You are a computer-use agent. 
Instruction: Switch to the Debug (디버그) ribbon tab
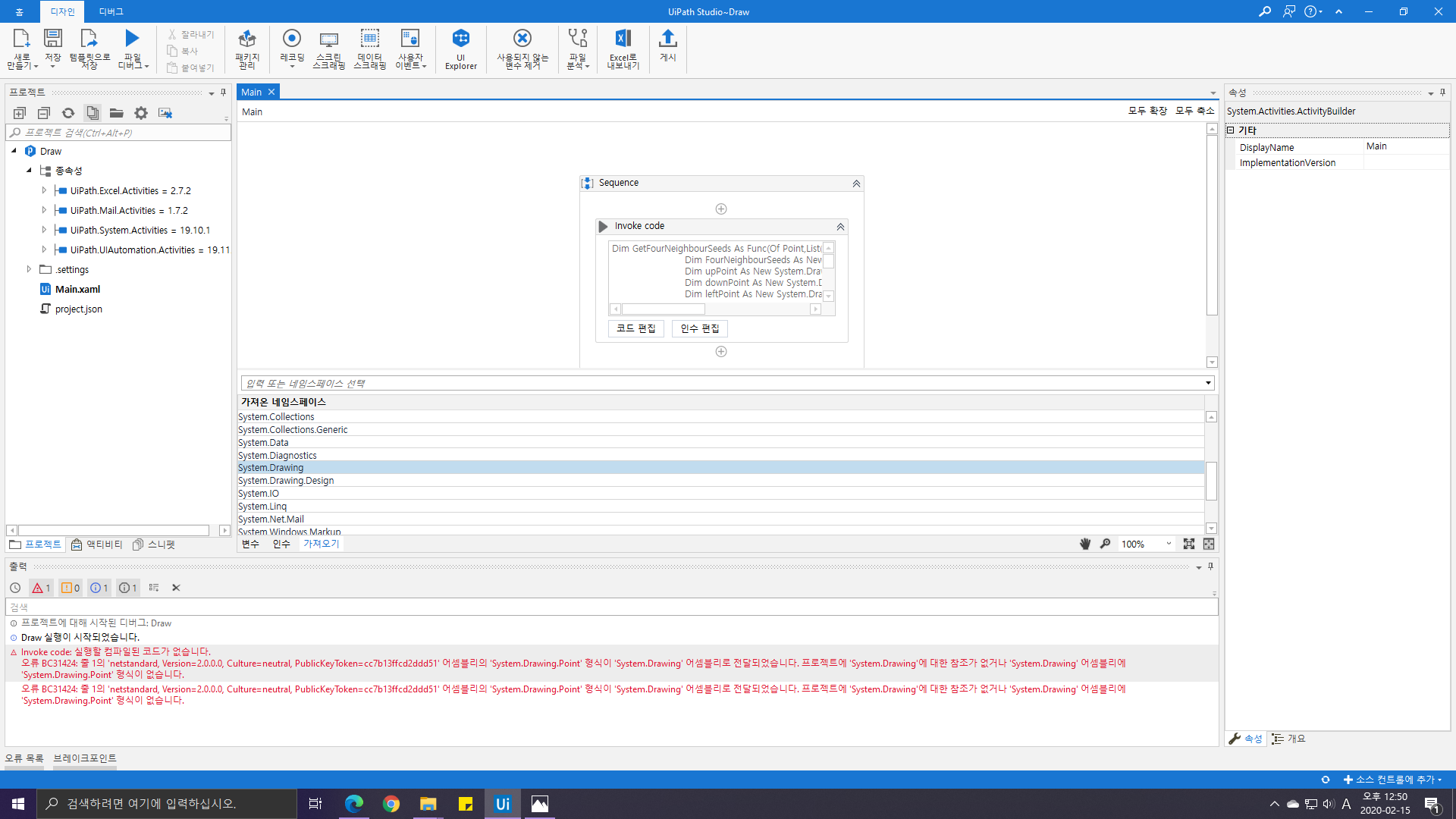pos(111,11)
